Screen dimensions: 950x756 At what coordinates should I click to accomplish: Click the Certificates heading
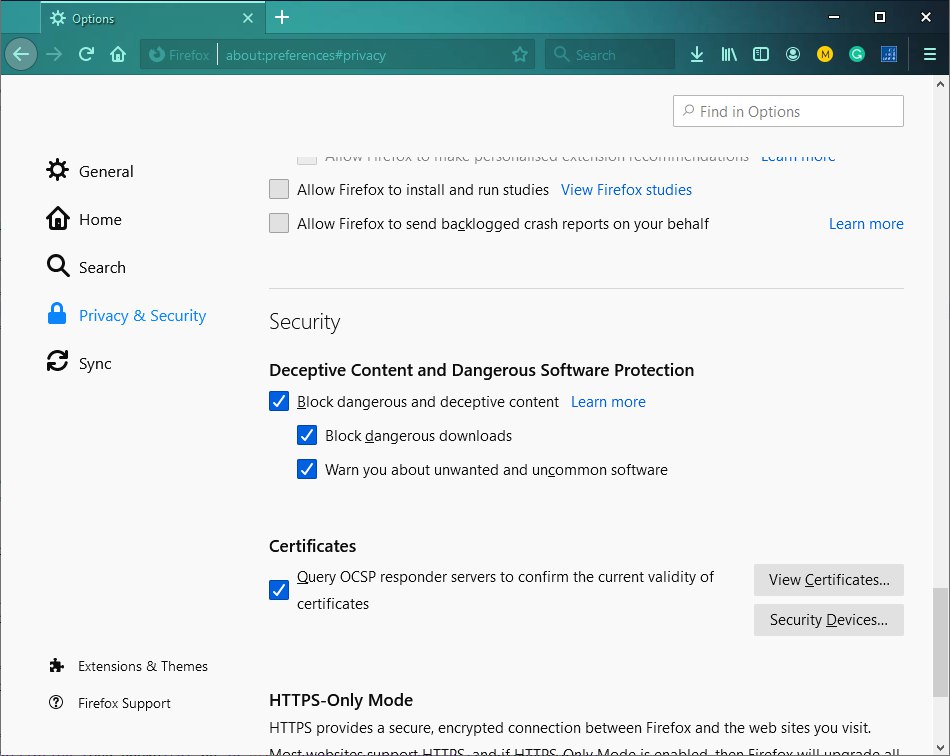tap(312, 546)
